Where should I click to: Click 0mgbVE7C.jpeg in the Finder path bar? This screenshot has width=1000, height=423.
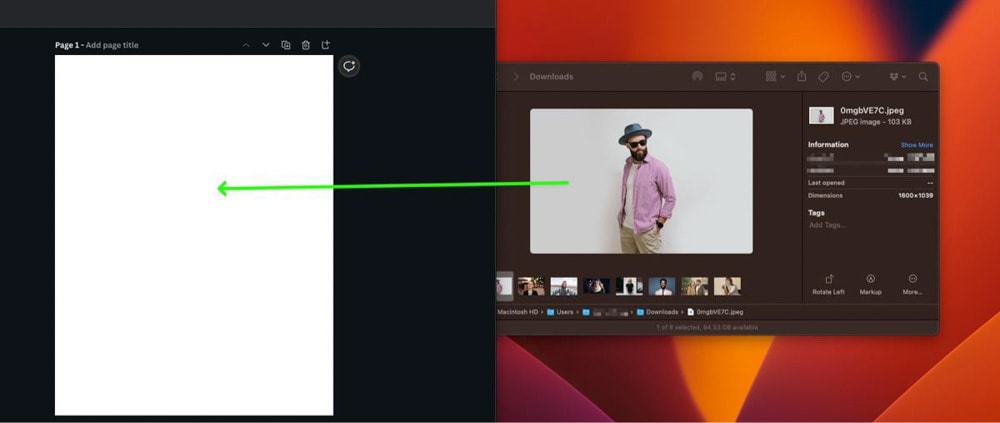pos(715,313)
